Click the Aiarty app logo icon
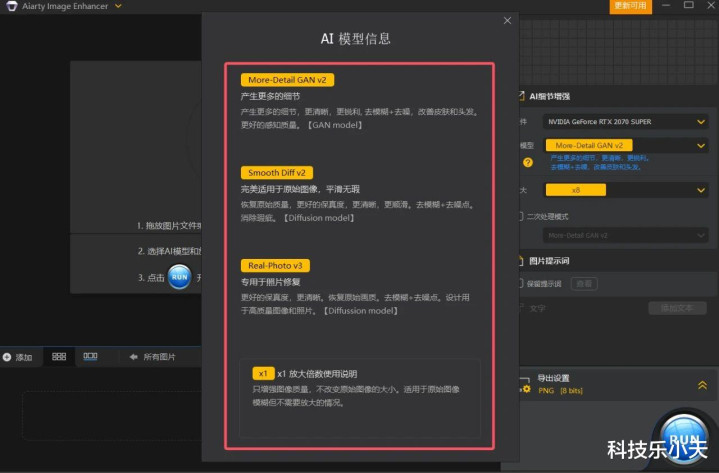719x473 pixels. [12, 6]
